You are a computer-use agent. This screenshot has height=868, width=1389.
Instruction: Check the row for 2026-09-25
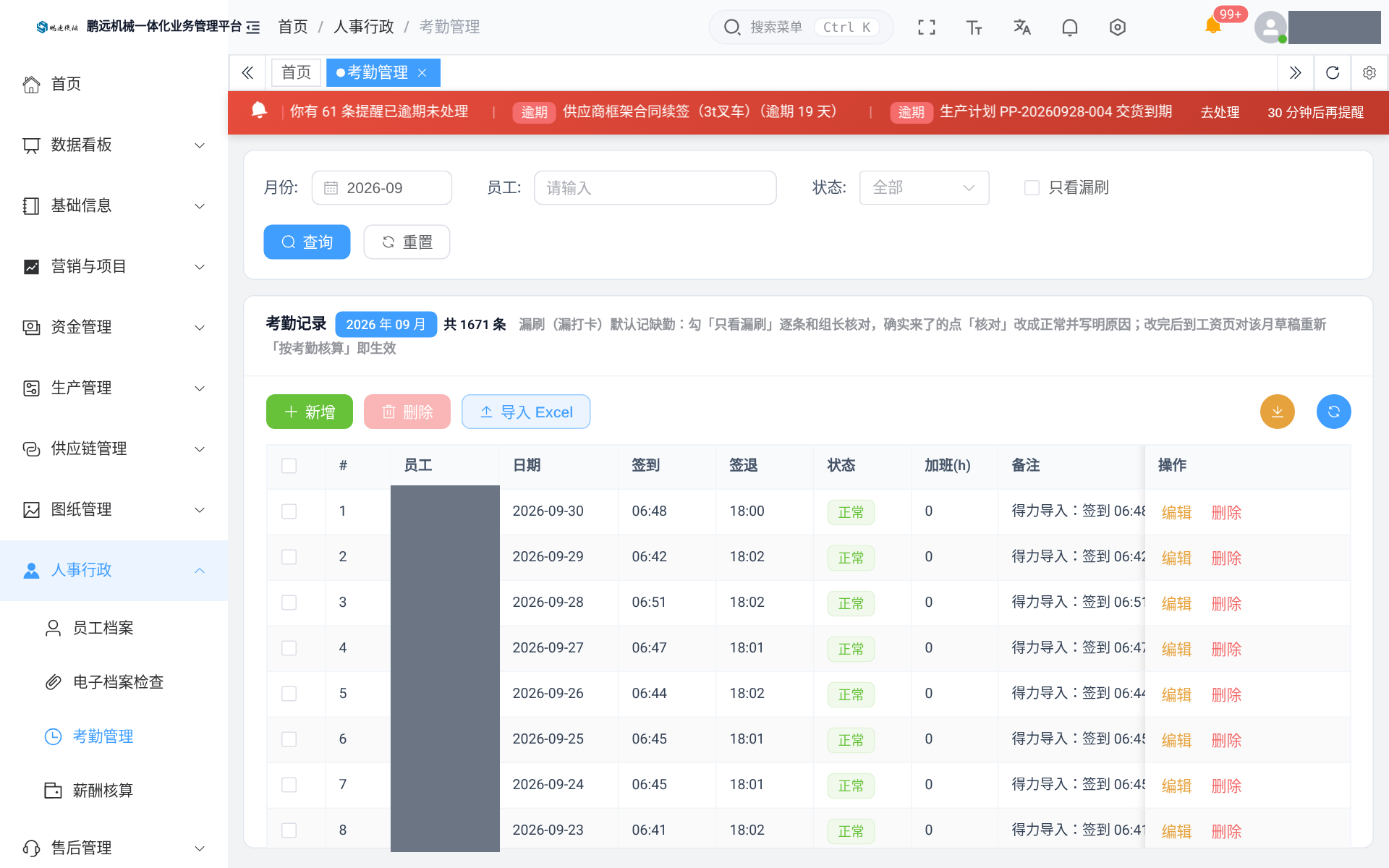[289, 739]
